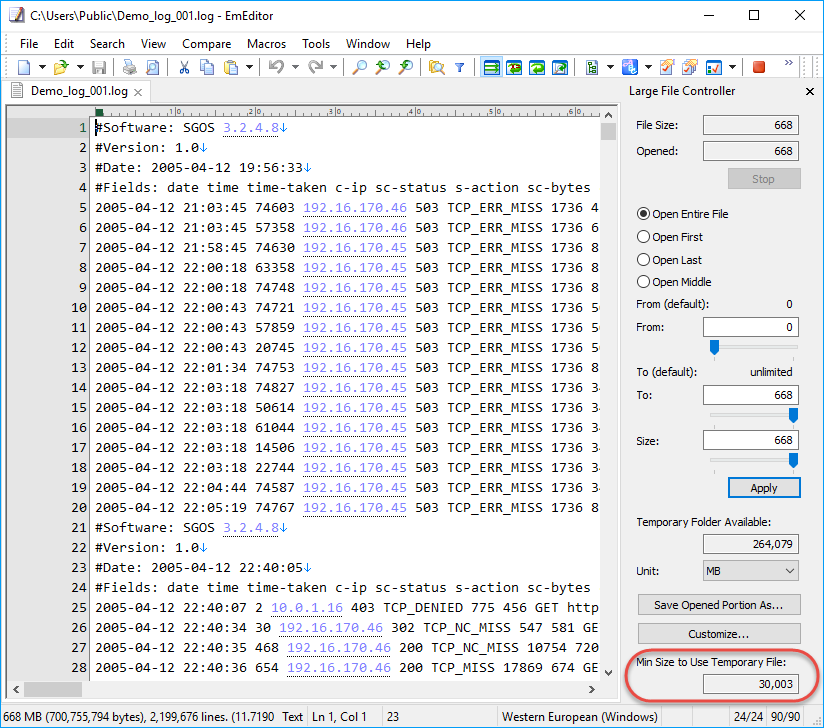Click the blue Filter funnel icon
Screen dimensions: 824x728
[460, 67]
